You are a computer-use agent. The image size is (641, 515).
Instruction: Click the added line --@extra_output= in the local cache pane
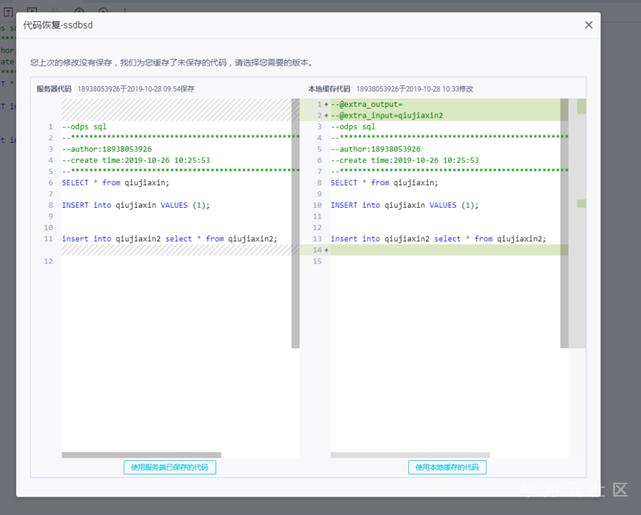(x=366, y=104)
